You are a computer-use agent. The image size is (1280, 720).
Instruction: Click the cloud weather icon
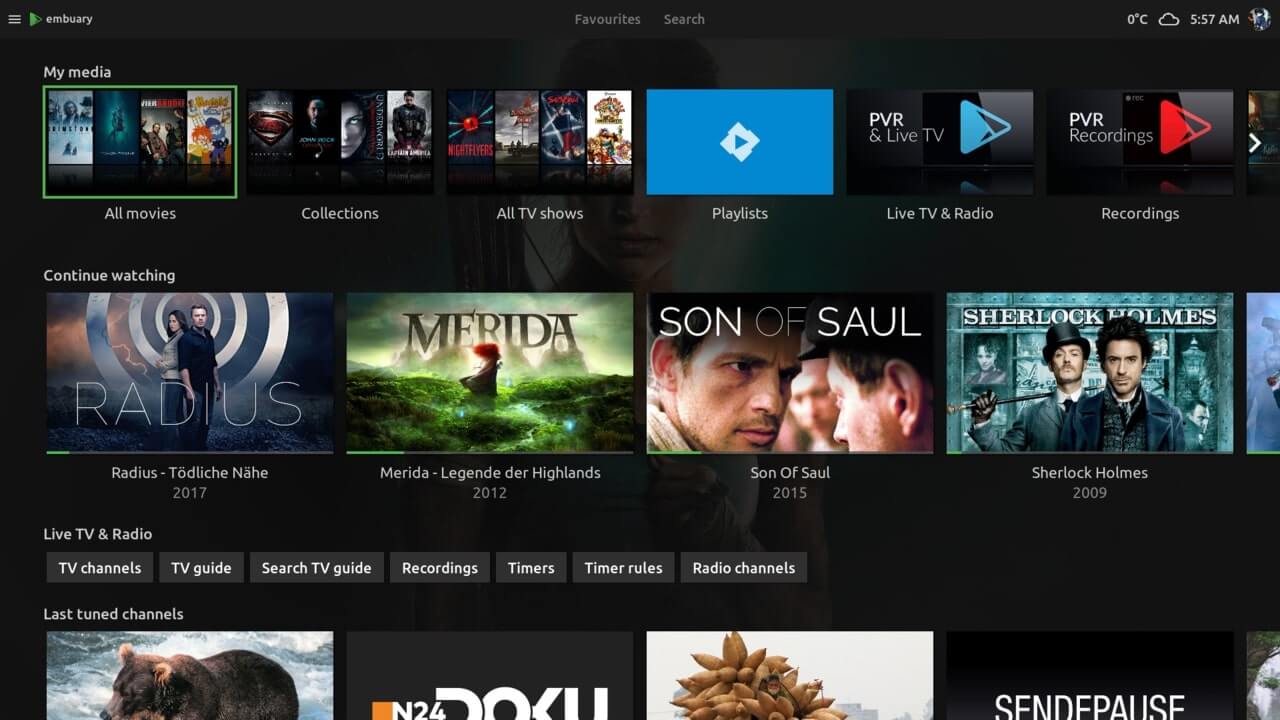1168,19
